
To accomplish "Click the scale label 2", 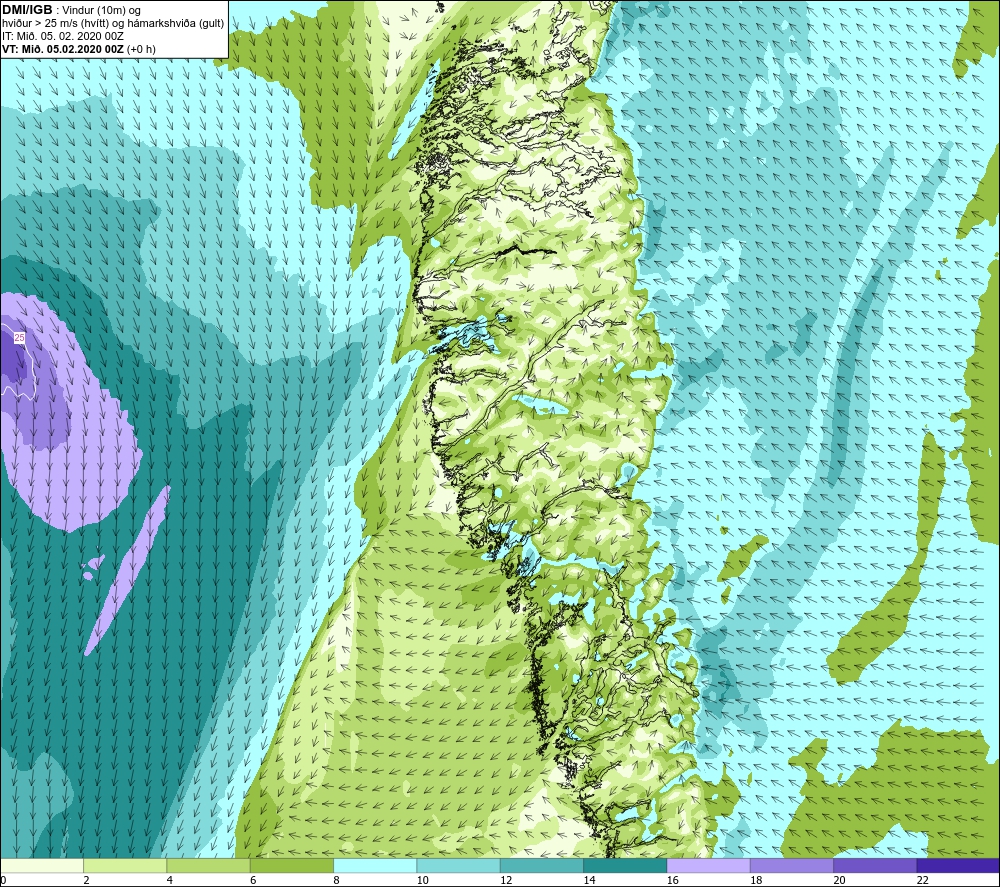I will (x=86, y=880).
